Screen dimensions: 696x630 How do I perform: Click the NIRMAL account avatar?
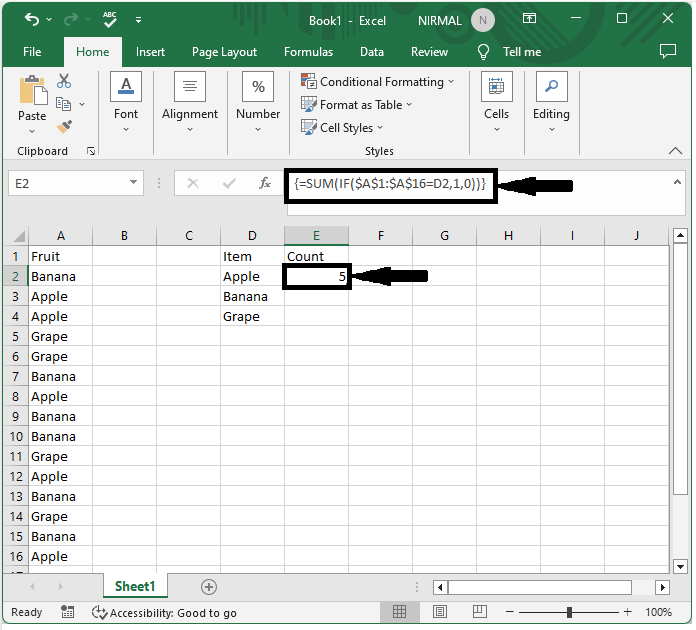click(x=483, y=20)
